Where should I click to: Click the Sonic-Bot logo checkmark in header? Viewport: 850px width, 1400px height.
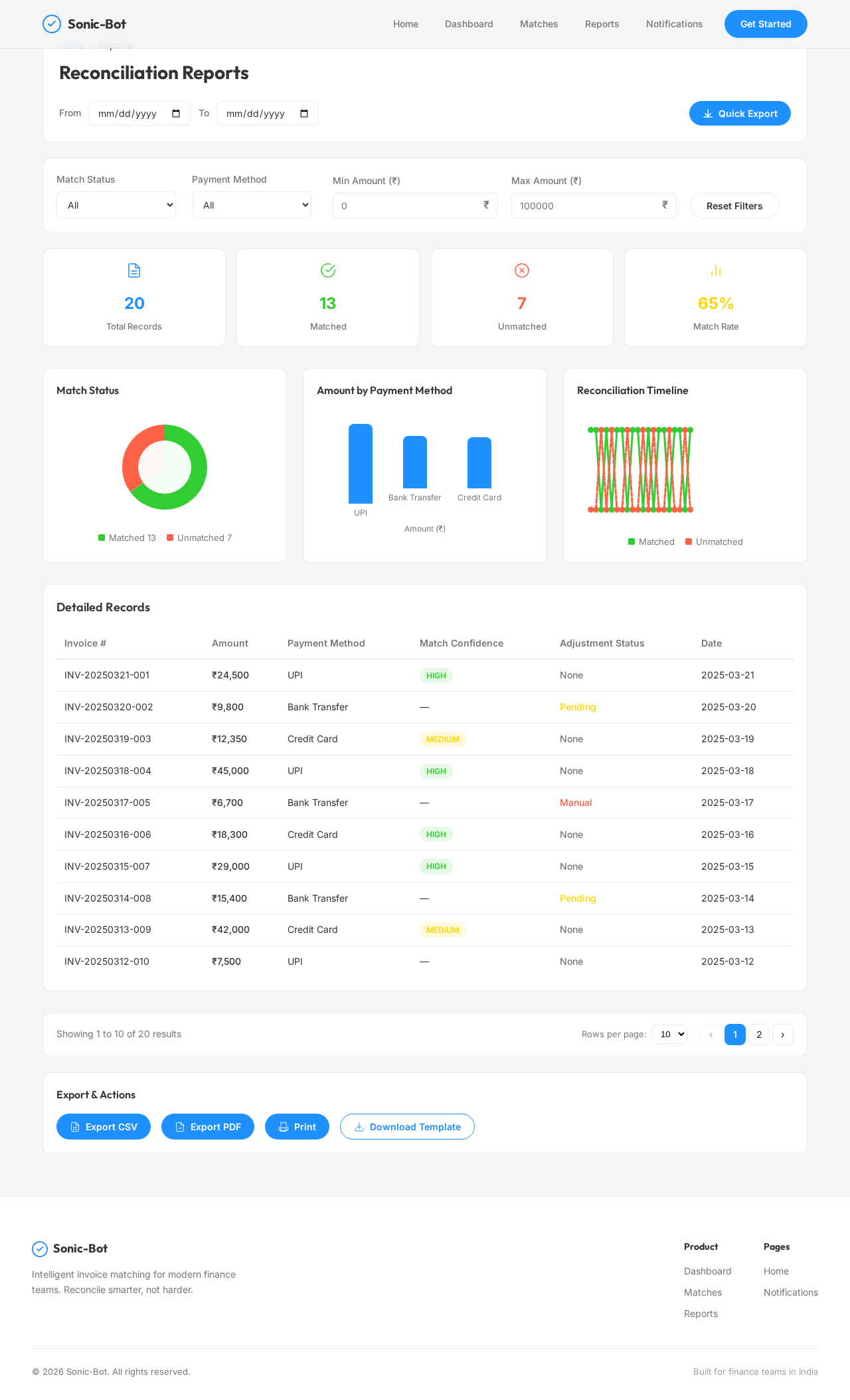click(52, 24)
